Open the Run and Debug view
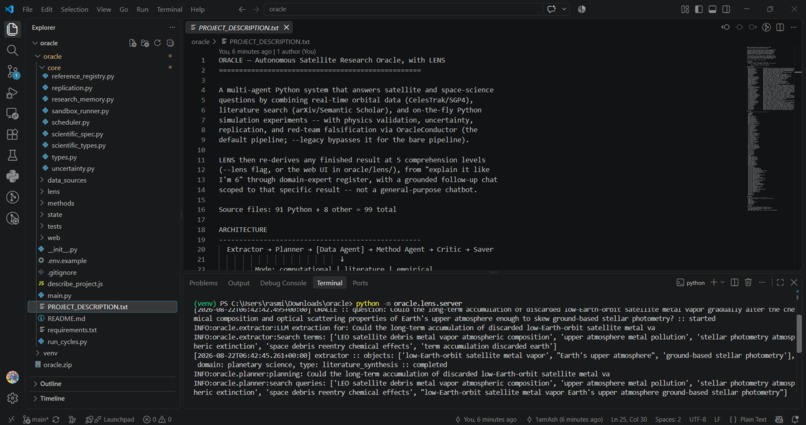Viewport: 806px width, 425px height. click(12, 93)
